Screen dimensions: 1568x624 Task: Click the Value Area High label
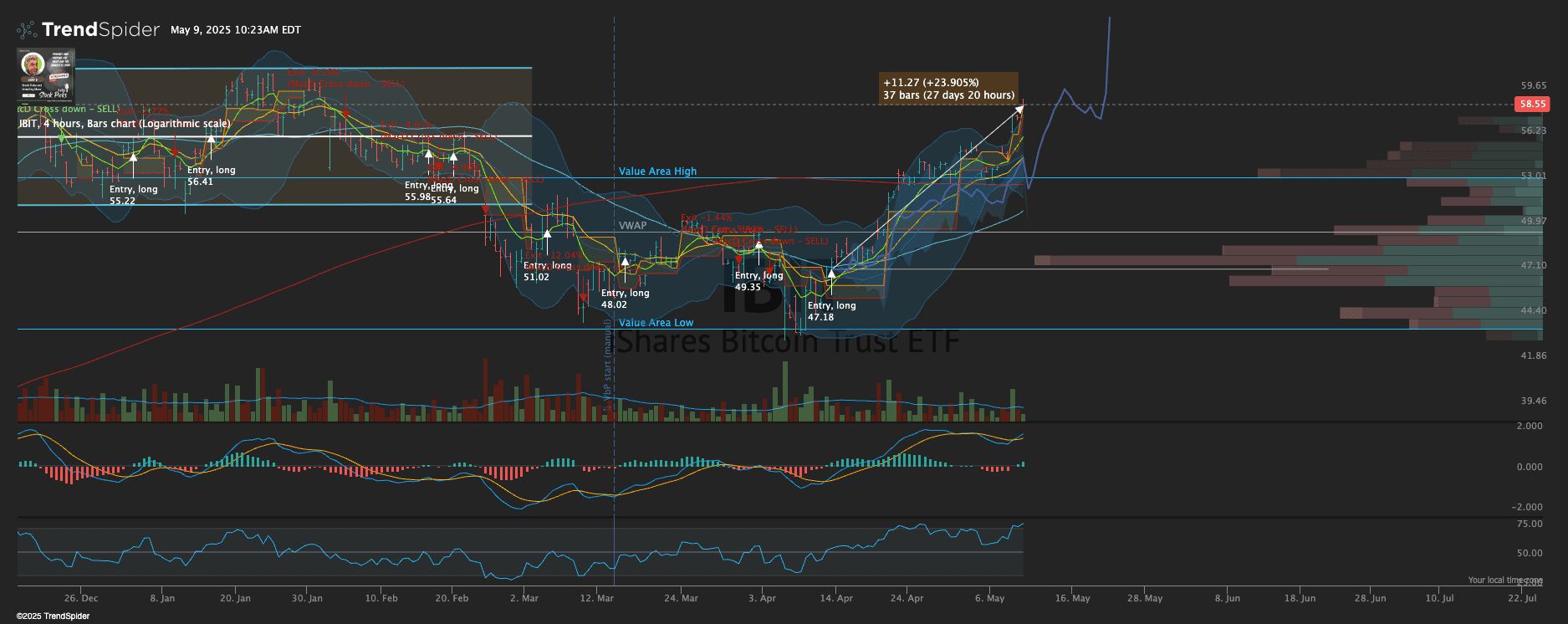coord(657,171)
